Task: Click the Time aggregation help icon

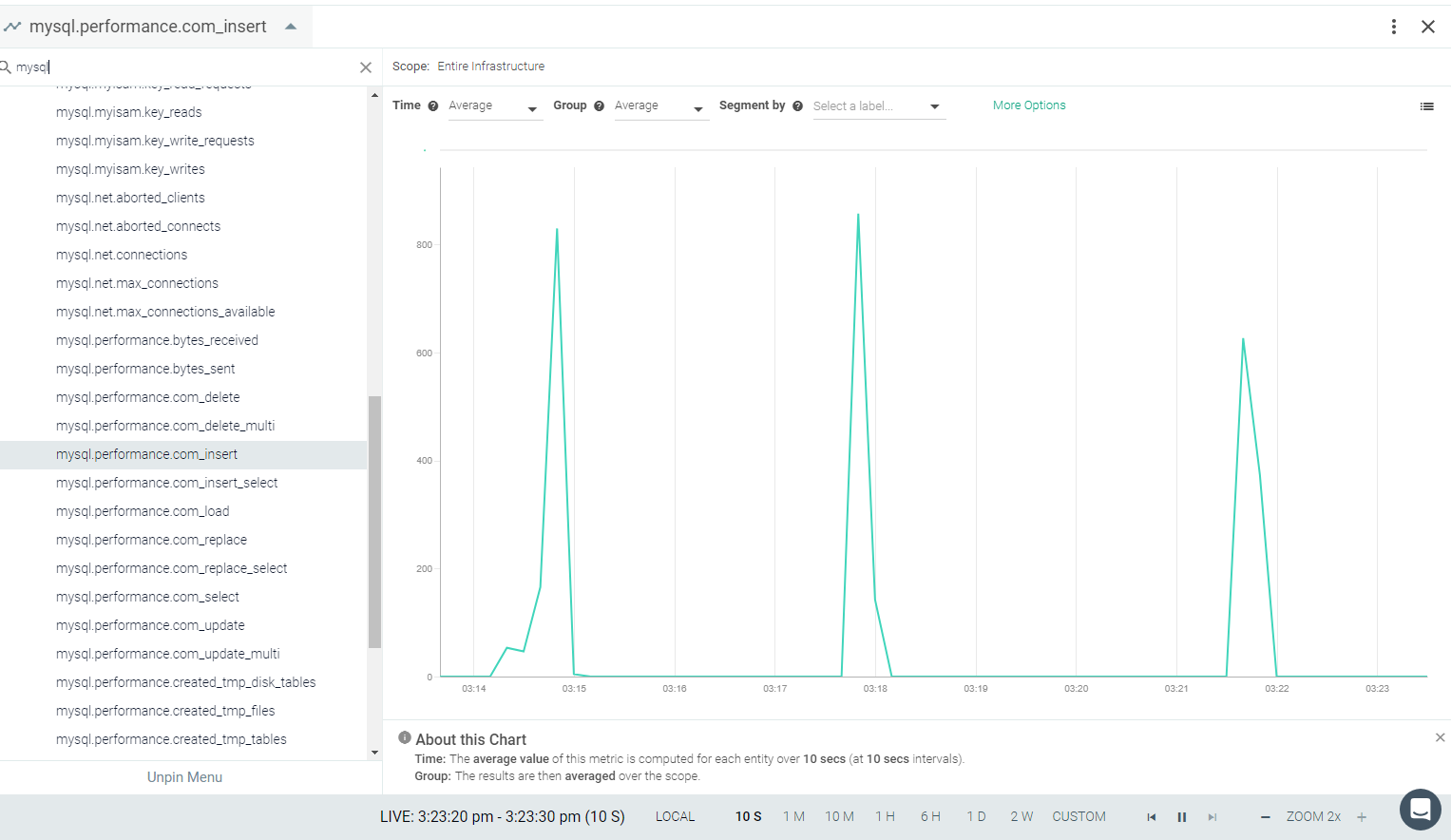Action: point(433,106)
